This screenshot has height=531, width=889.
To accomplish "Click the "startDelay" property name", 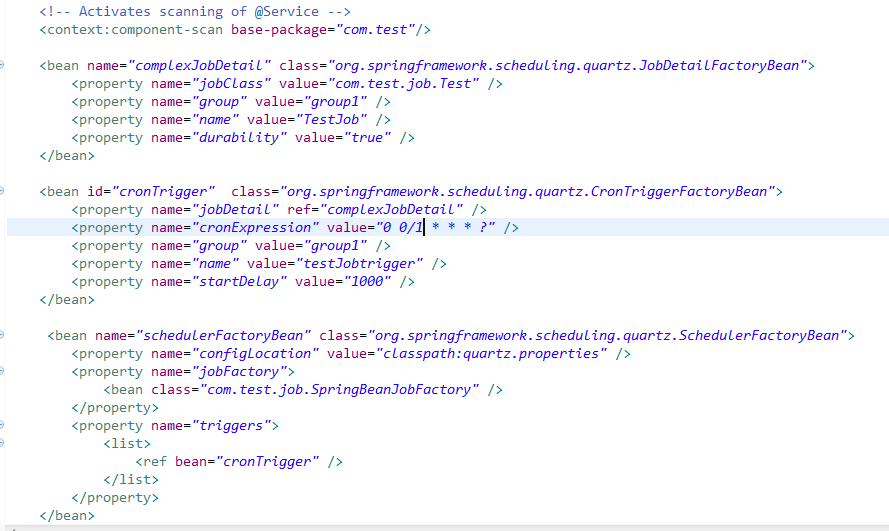I will pyautogui.click(x=239, y=282).
